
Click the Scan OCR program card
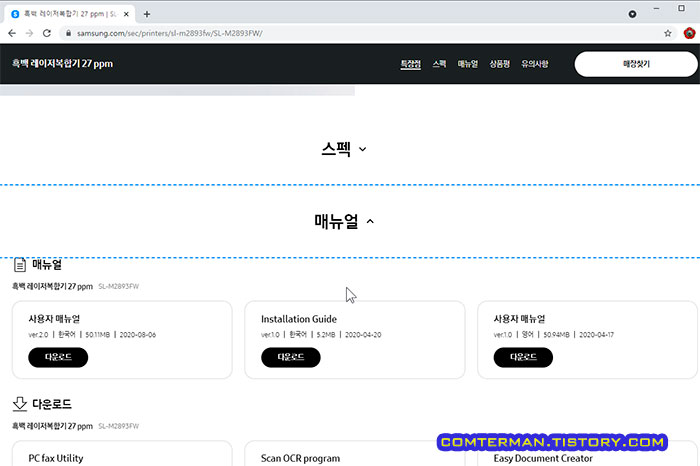coord(354,454)
